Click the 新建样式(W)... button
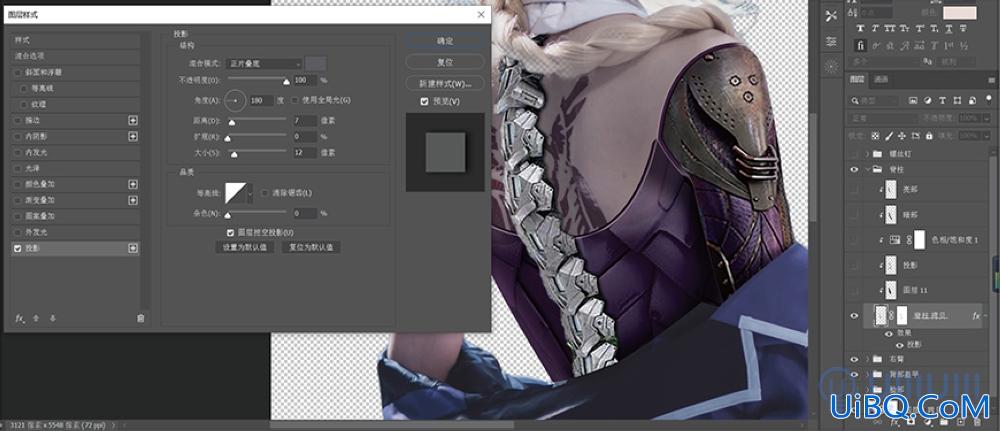Screen dimensions: 1000x431 point(445,84)
